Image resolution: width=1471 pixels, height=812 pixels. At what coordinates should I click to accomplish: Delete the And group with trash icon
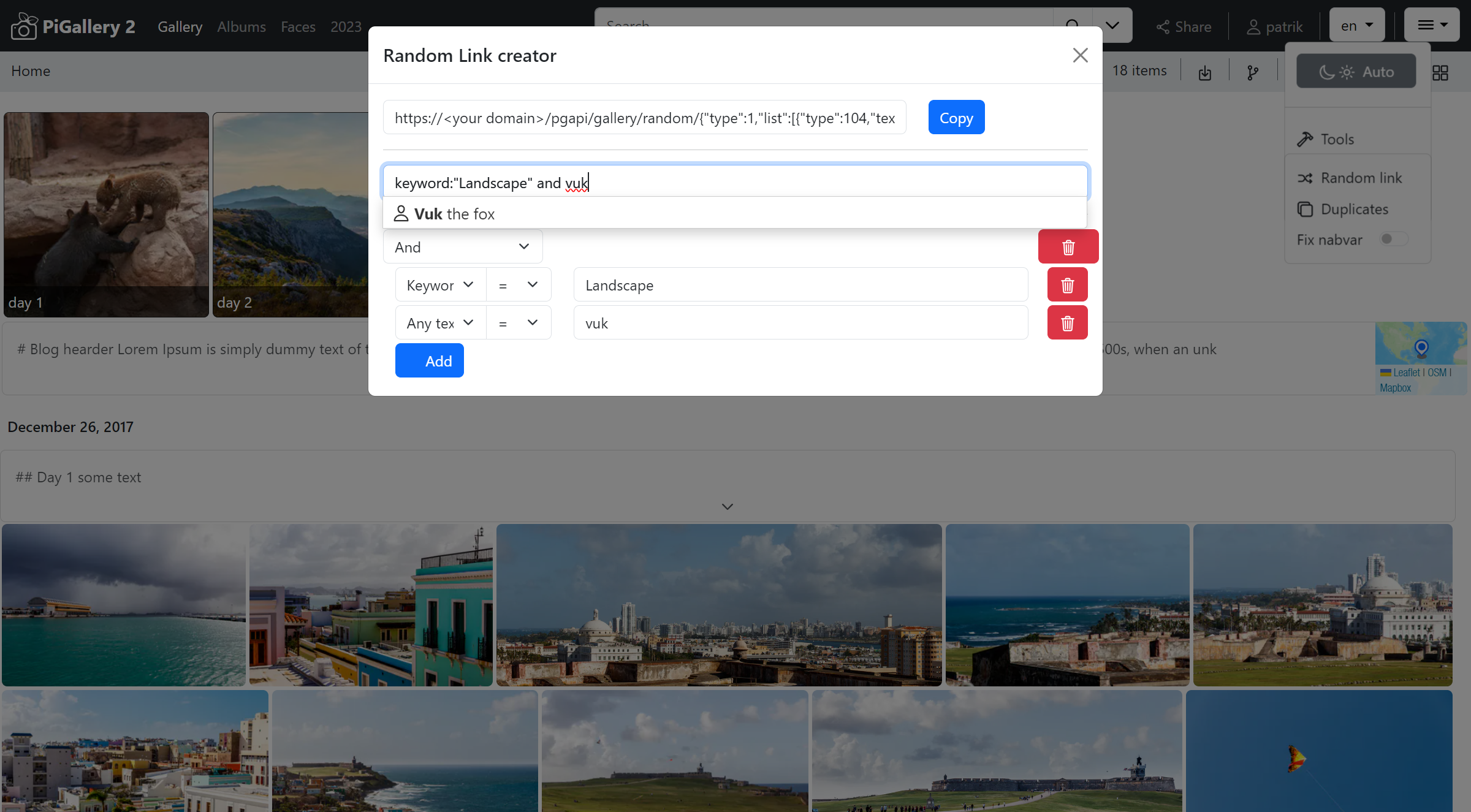tap(1068, 247)
